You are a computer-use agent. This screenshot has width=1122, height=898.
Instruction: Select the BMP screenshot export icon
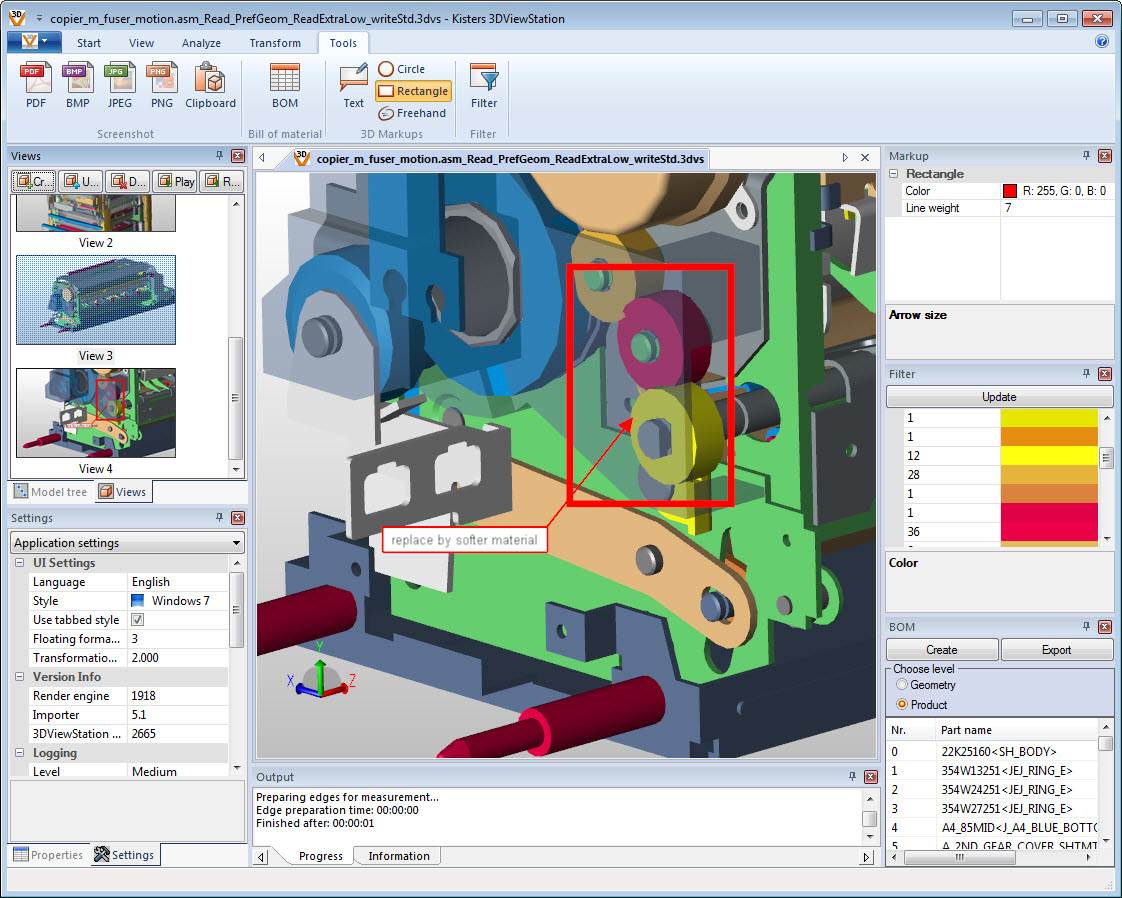(x=78, y=88)
